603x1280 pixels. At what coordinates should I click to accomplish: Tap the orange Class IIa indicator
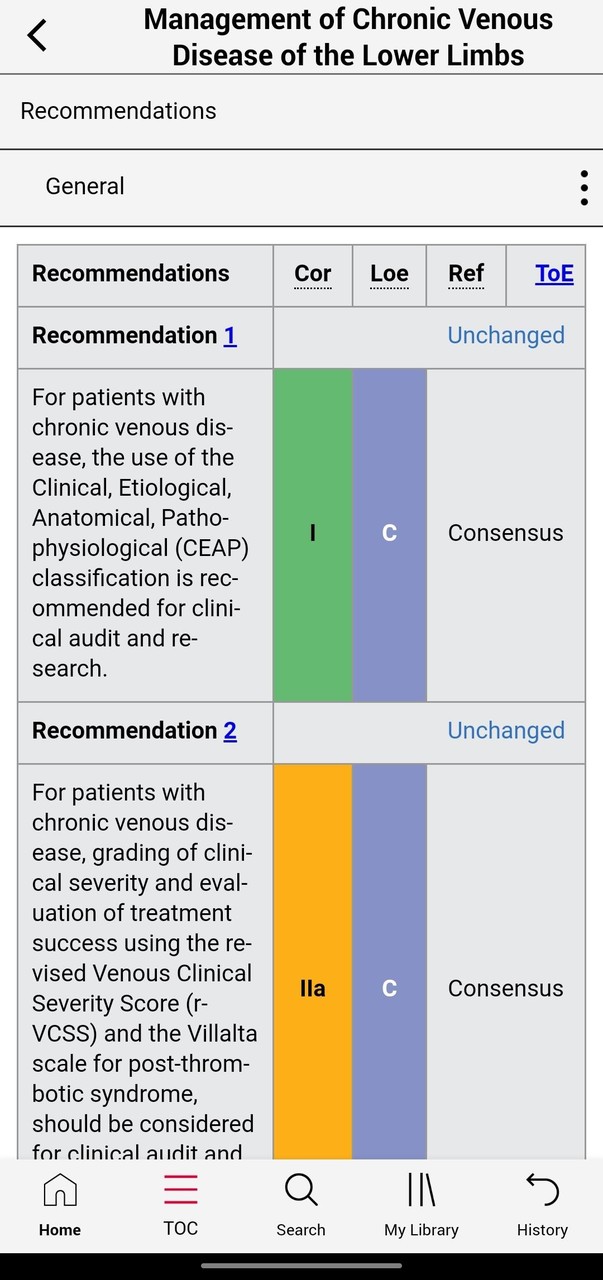[313, 988]
